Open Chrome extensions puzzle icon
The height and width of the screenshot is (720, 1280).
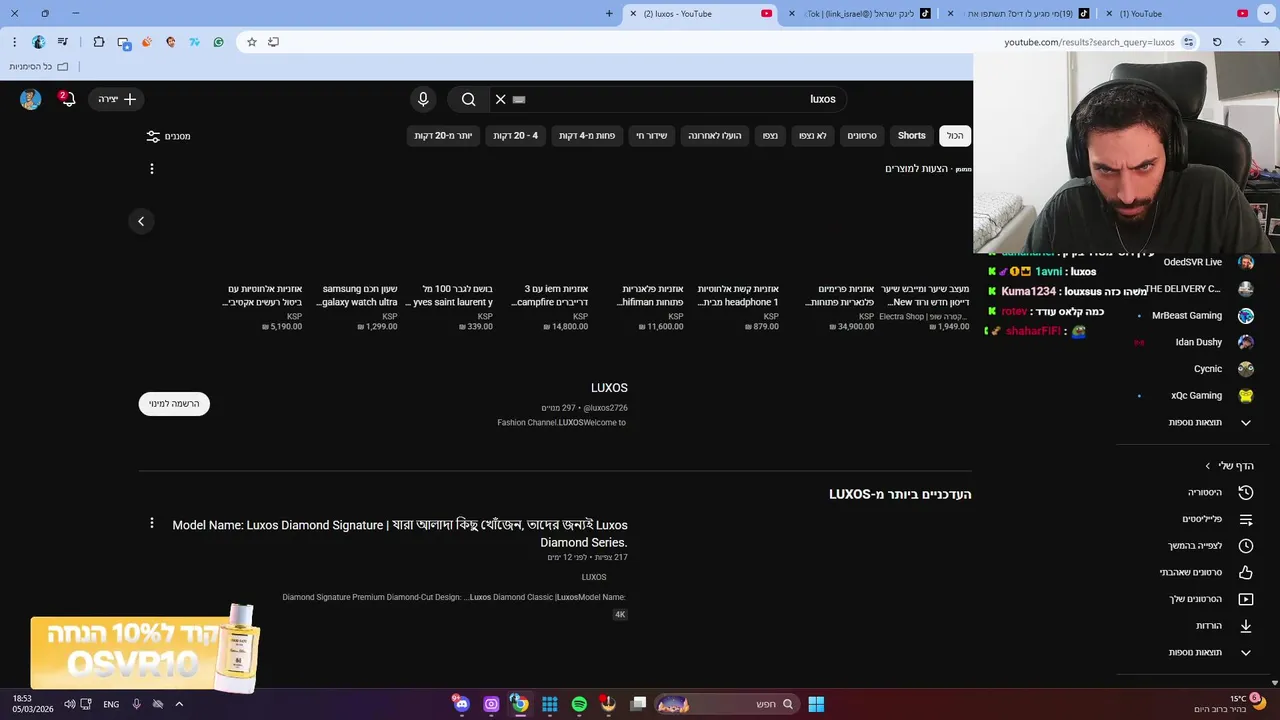(99, 42)
